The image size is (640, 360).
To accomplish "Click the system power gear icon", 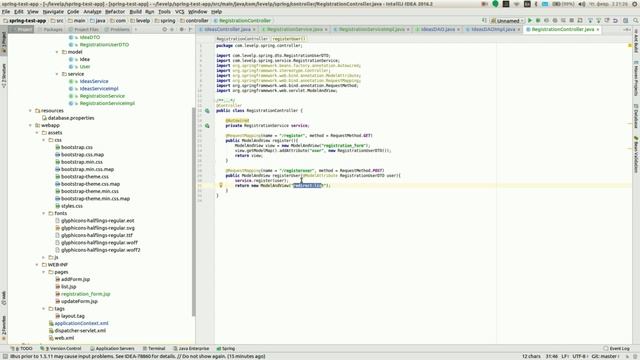I will click(636, 4).
